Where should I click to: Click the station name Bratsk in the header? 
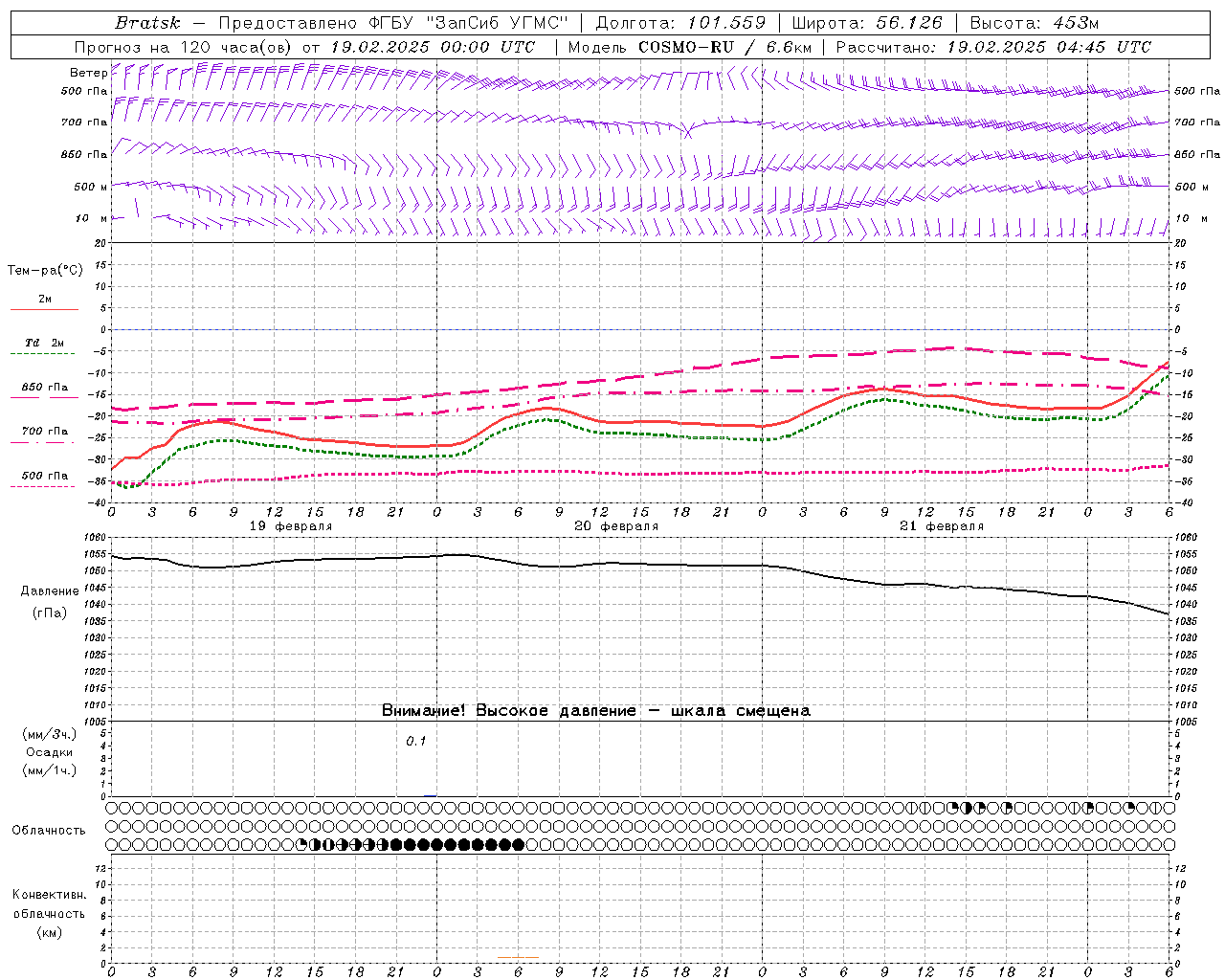[x=147, y=23]
